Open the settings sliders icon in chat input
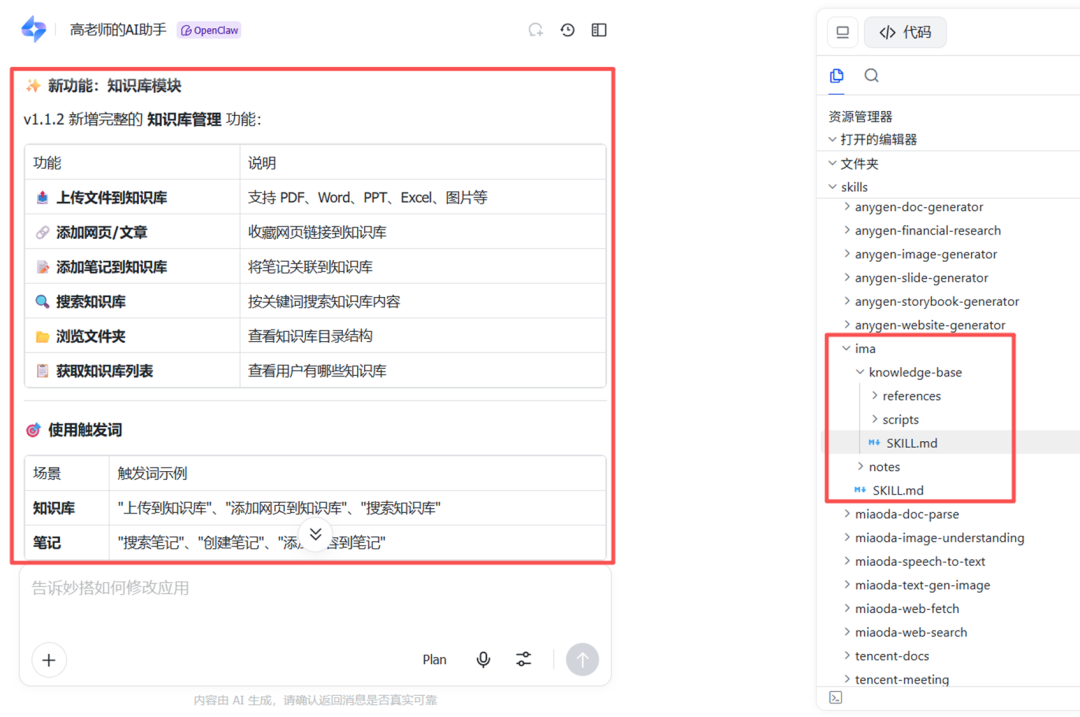The height and width of the screenshot is (717, 1080). pyautogui.click(x=524, y=659)
